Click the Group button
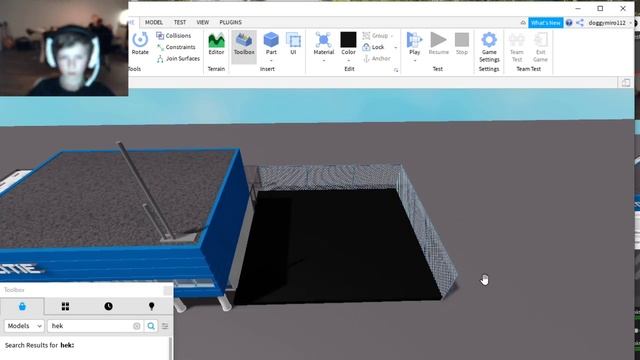 [x=376, y=36]
